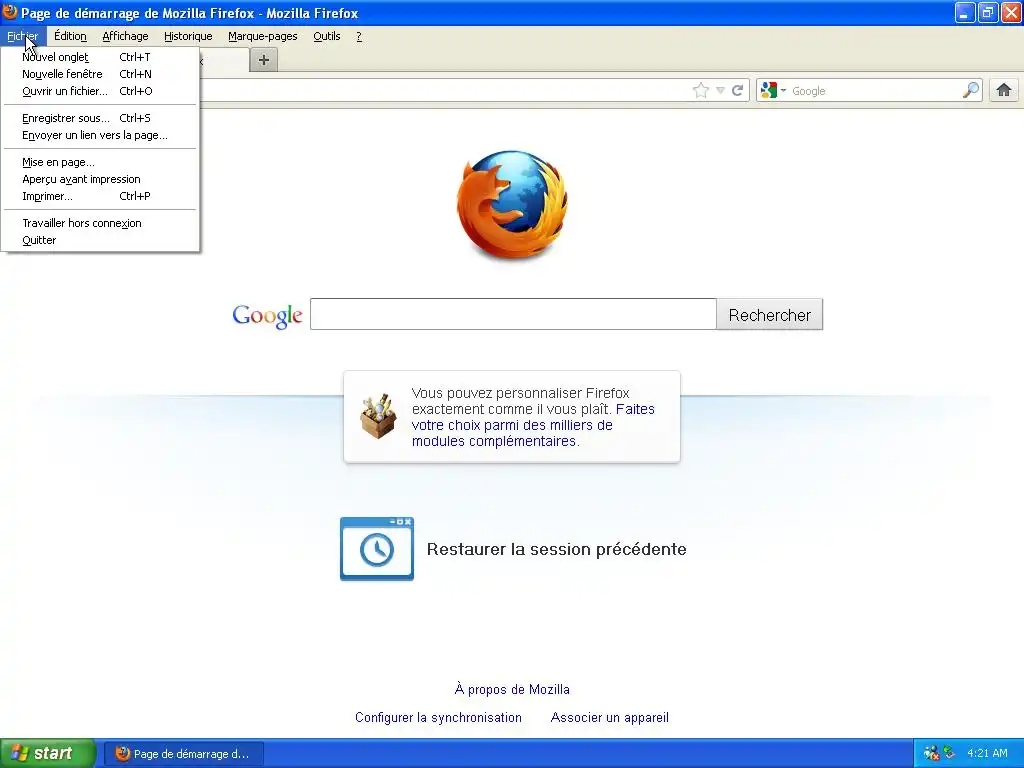Click Associer un appareil link
The image size is (1024, 768).
pyautogui.click(x=609, y=717)
